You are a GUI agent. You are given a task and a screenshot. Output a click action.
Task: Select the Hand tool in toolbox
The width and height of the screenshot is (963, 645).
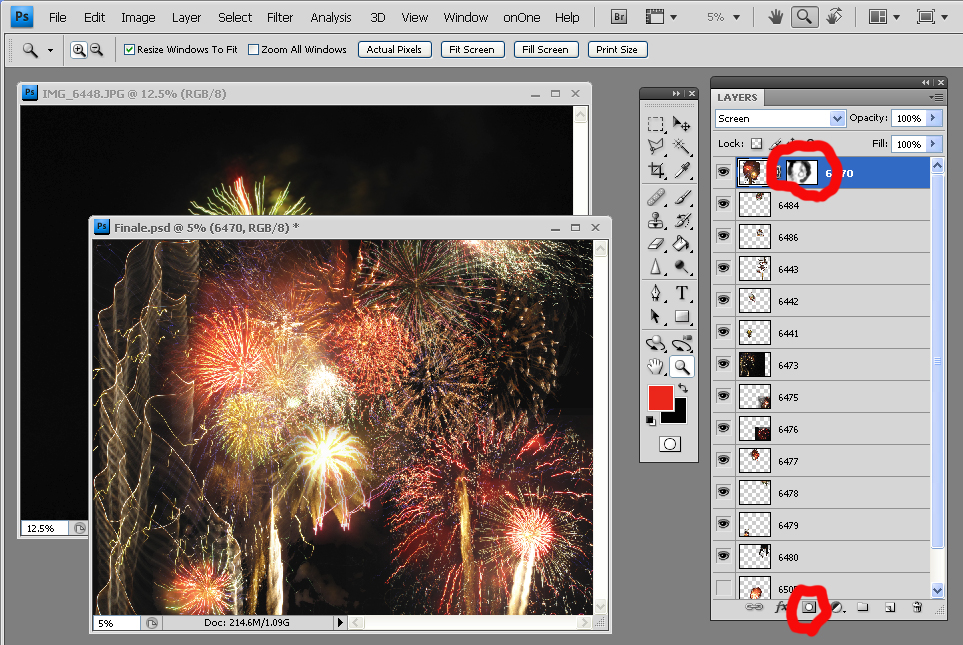pos(655,366)
